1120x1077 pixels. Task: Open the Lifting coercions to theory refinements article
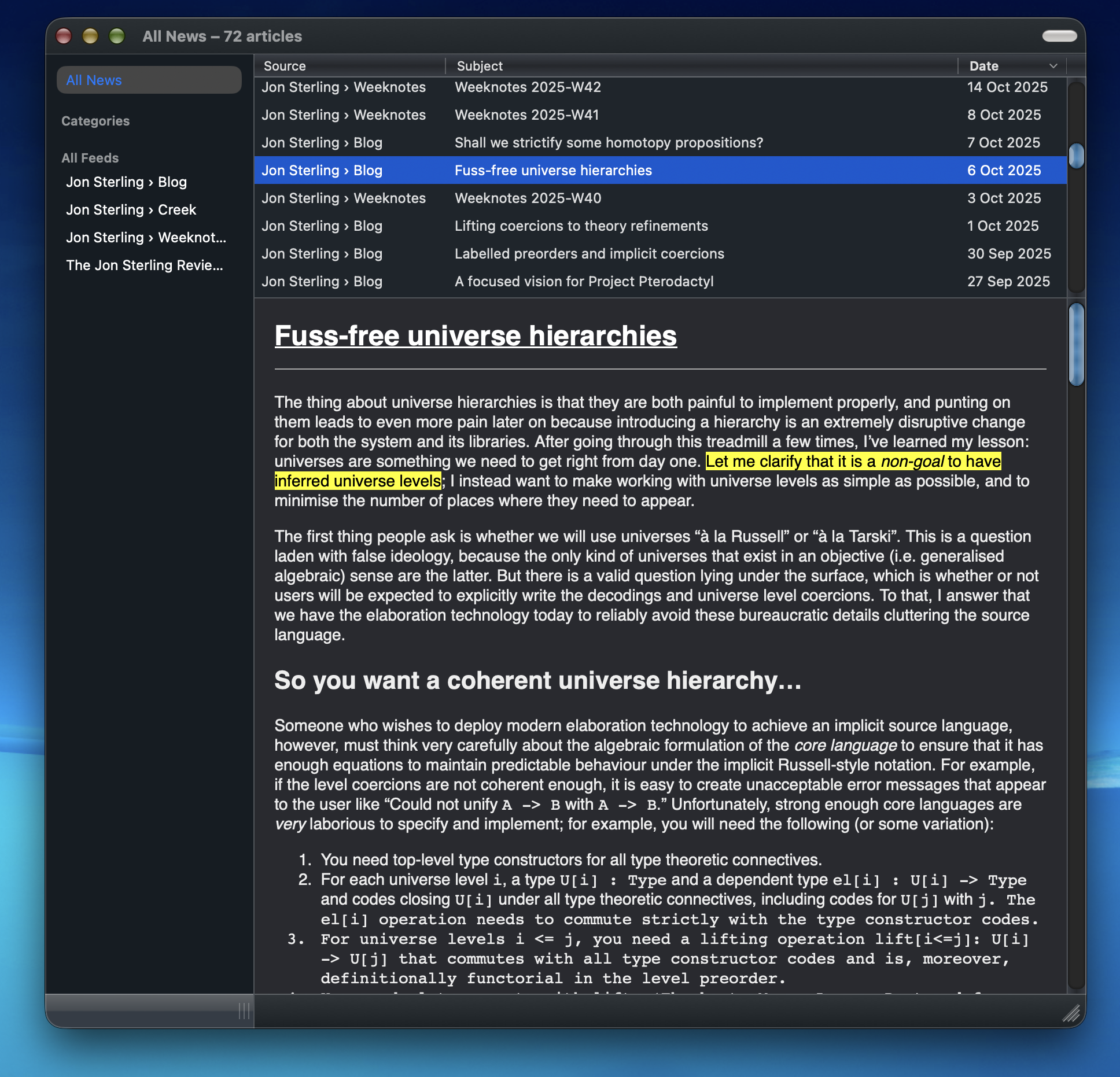click(x=581, y=226)
